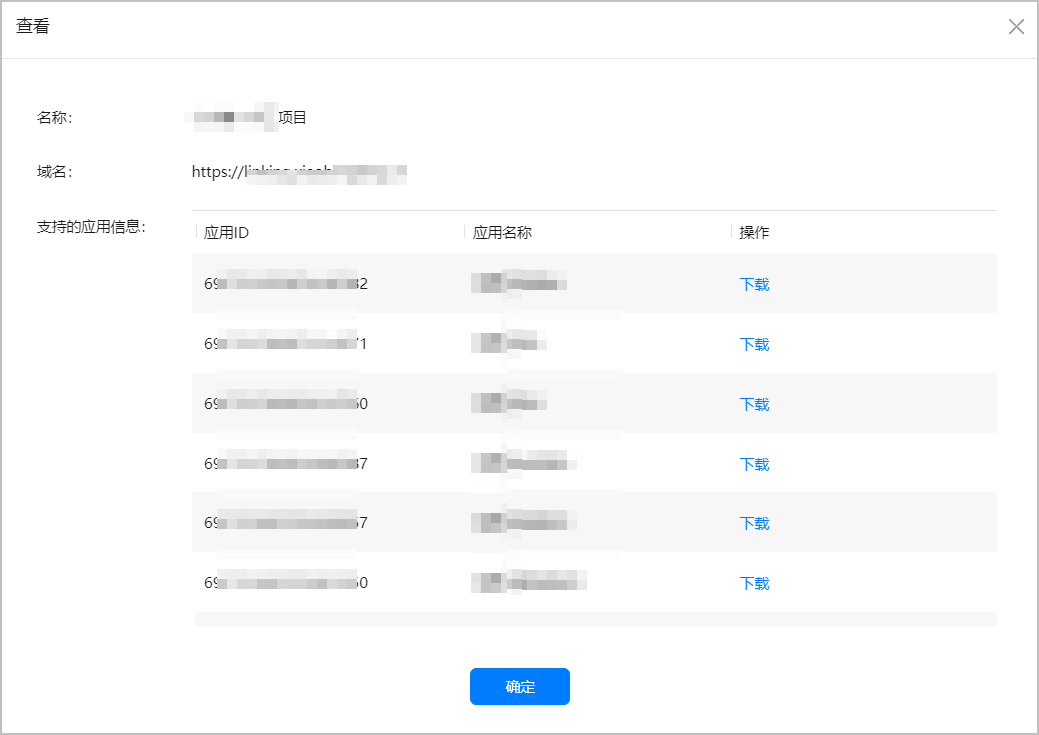The width and height of the screenshot is (1039, 735).
Task: Click the 操作 column header
Action: pos(754,233)
